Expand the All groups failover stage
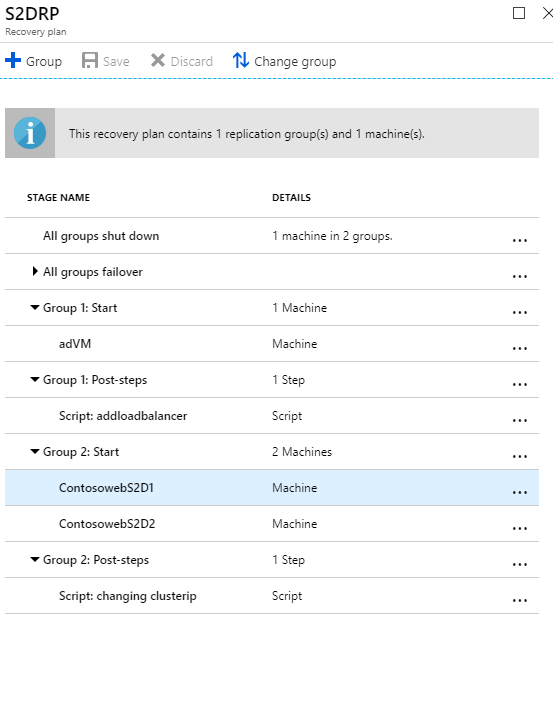The image size is (553, 702). click(35, 271)
